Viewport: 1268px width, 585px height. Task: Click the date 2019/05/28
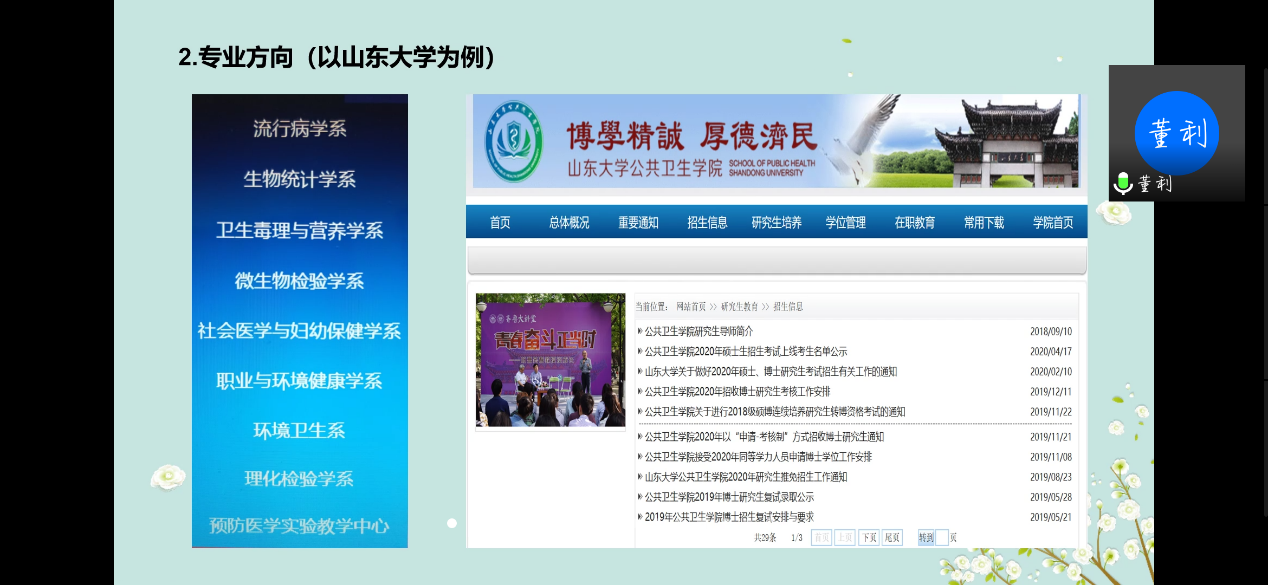coord(1051,496)
